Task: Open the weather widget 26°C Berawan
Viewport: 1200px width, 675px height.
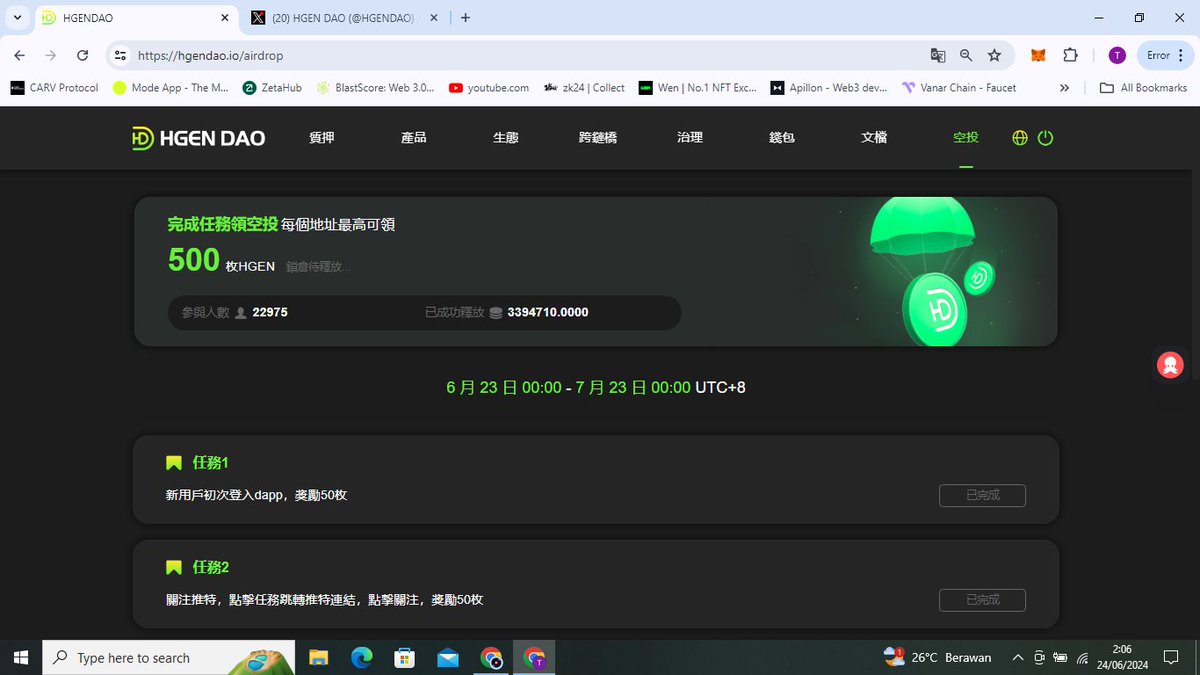Action: point(937,657)
